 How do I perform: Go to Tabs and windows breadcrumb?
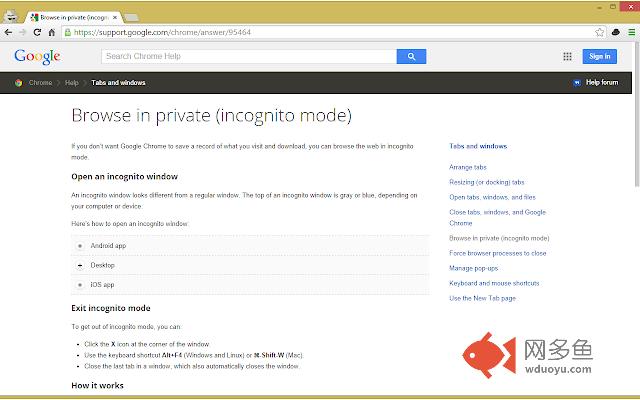click(x=118, y=82)
